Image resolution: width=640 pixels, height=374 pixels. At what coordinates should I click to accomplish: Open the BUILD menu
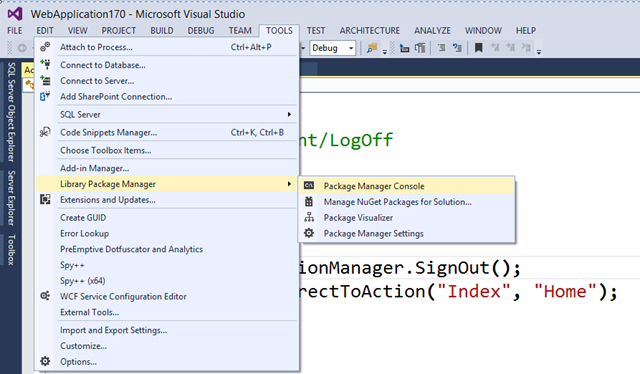click(162, 31)
